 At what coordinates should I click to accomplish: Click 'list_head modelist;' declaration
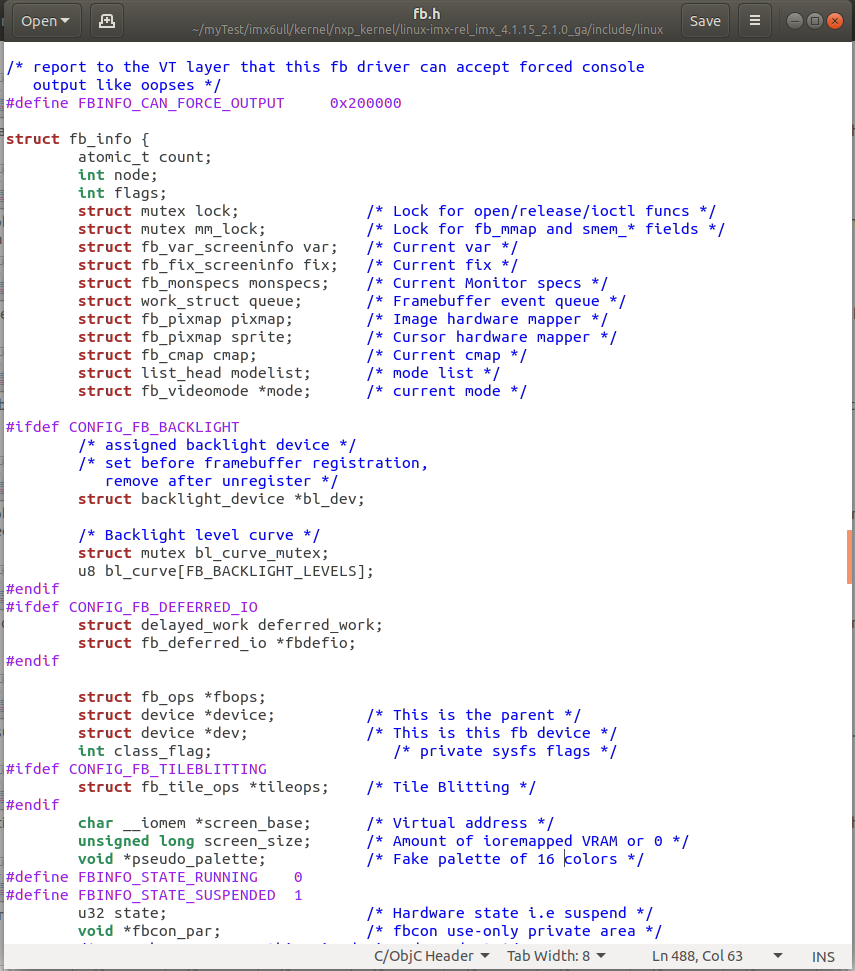click(225, 372)
